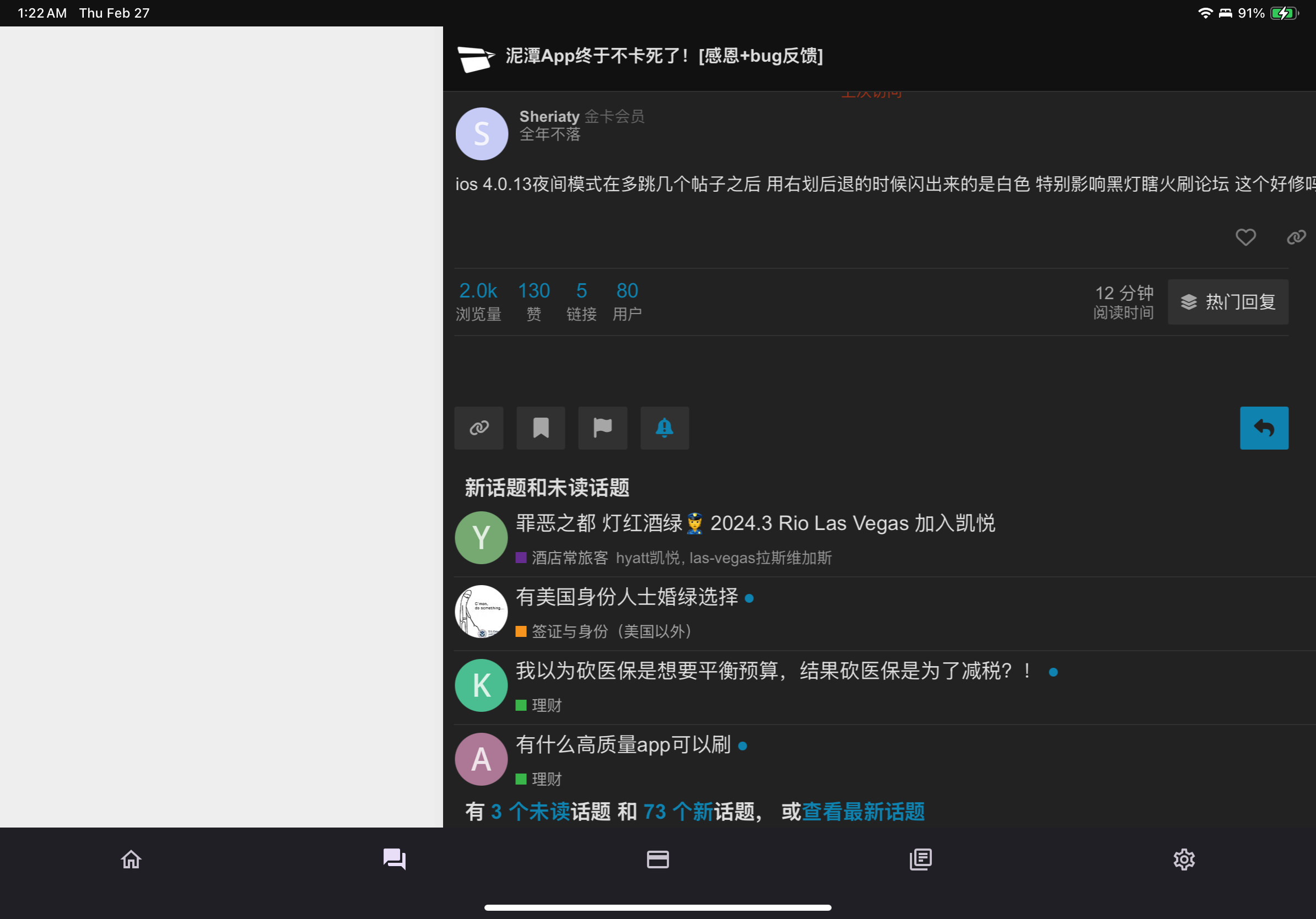The image size is (1316, 919).
Task: Open the credit card tab
Action: click(x=657, y=859)
